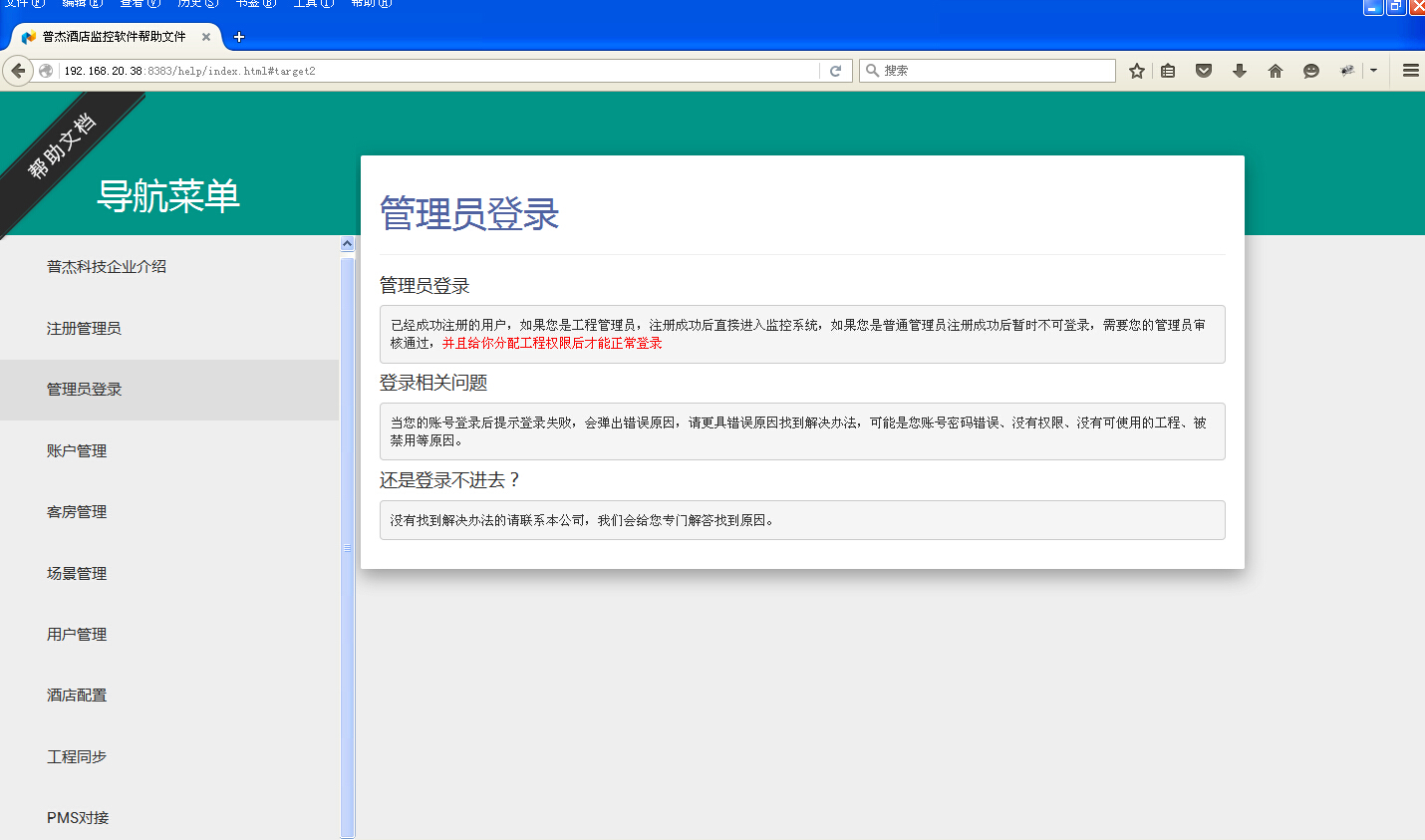Select 账户管理 from the navigation menu
Viewport: 1425px width, 840px height.
pyautogui.click(x=77, y=451)
